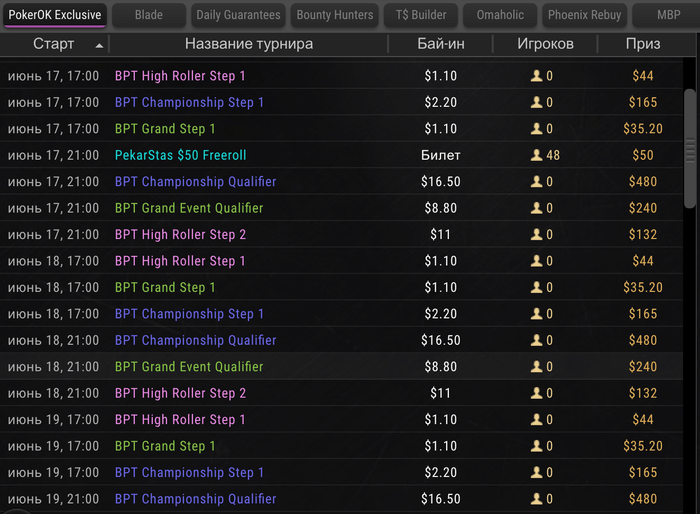Screen dimensions: 700x514
Task: Sort by Название турнира column header
Action: coord(248,44)
